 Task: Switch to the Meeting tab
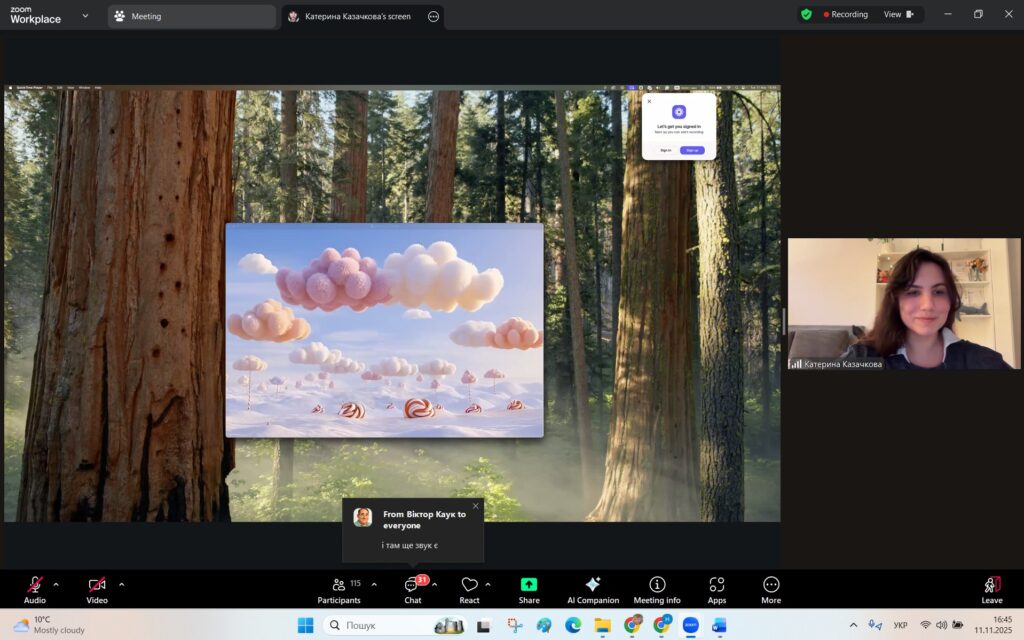(x=190, y=16)
